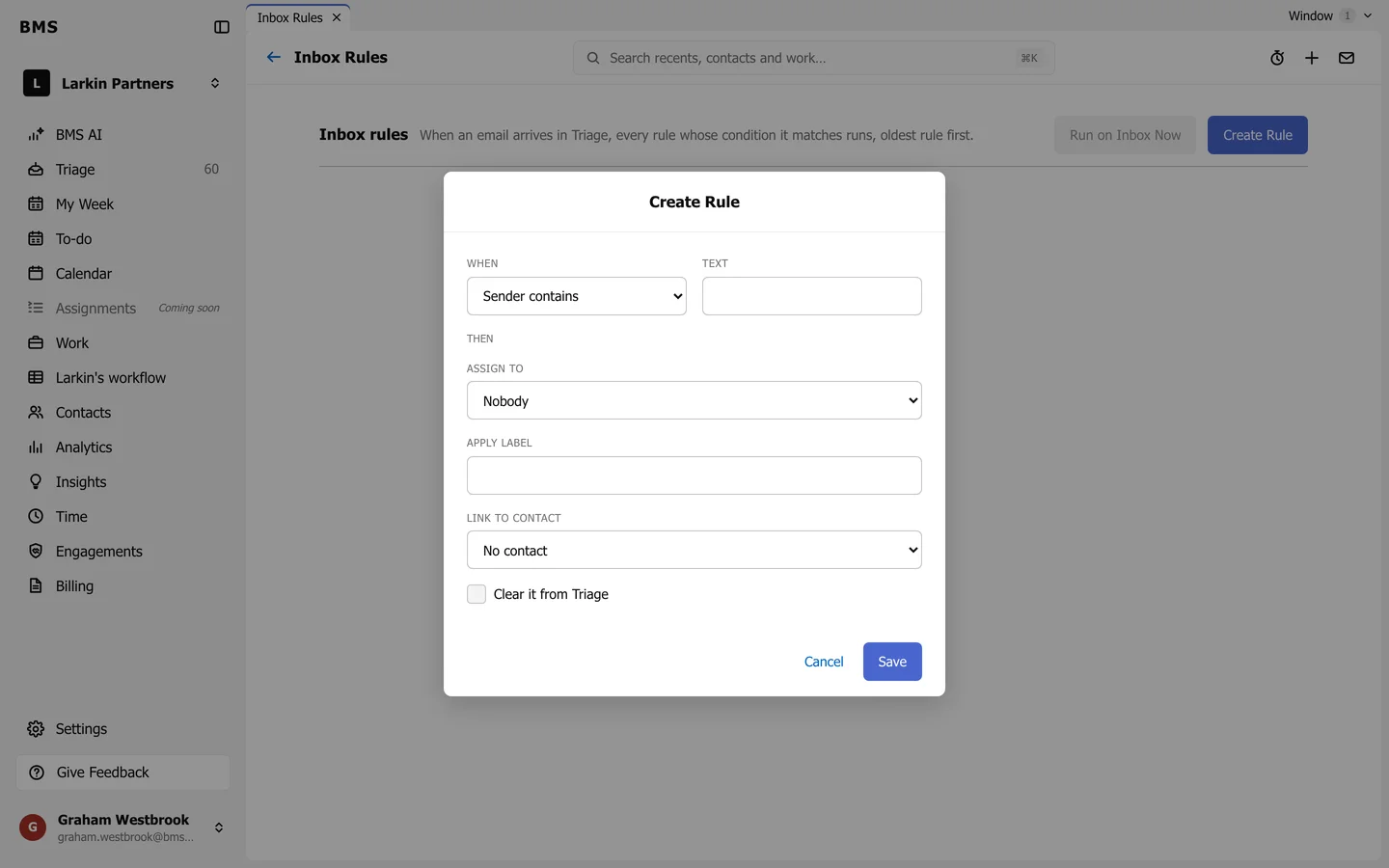
Task: Click the Work briefcase icon
Action: point(36,343)
